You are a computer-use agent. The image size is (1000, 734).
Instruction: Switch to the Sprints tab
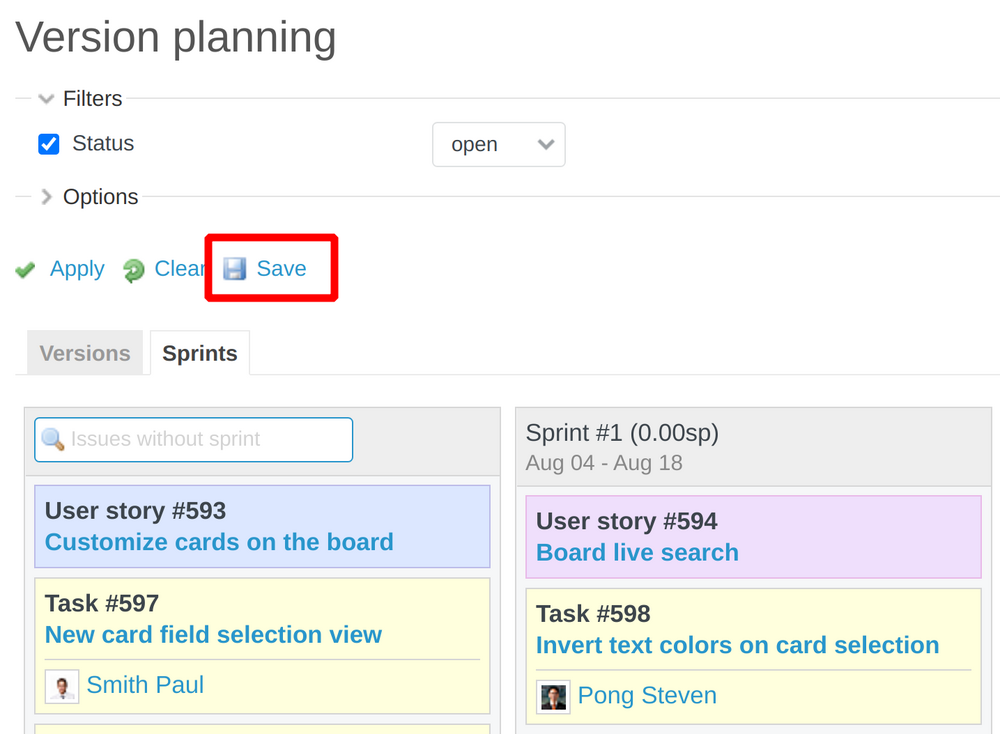coord(199,352)
